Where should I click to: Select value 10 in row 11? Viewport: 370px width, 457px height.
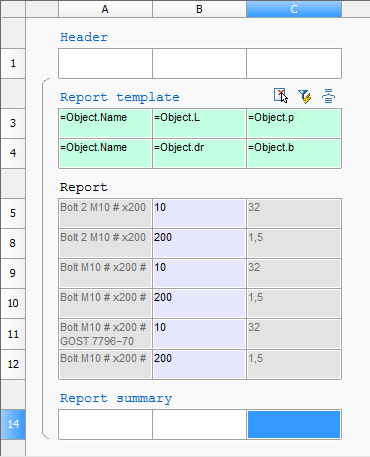click(x=199, y=334)
